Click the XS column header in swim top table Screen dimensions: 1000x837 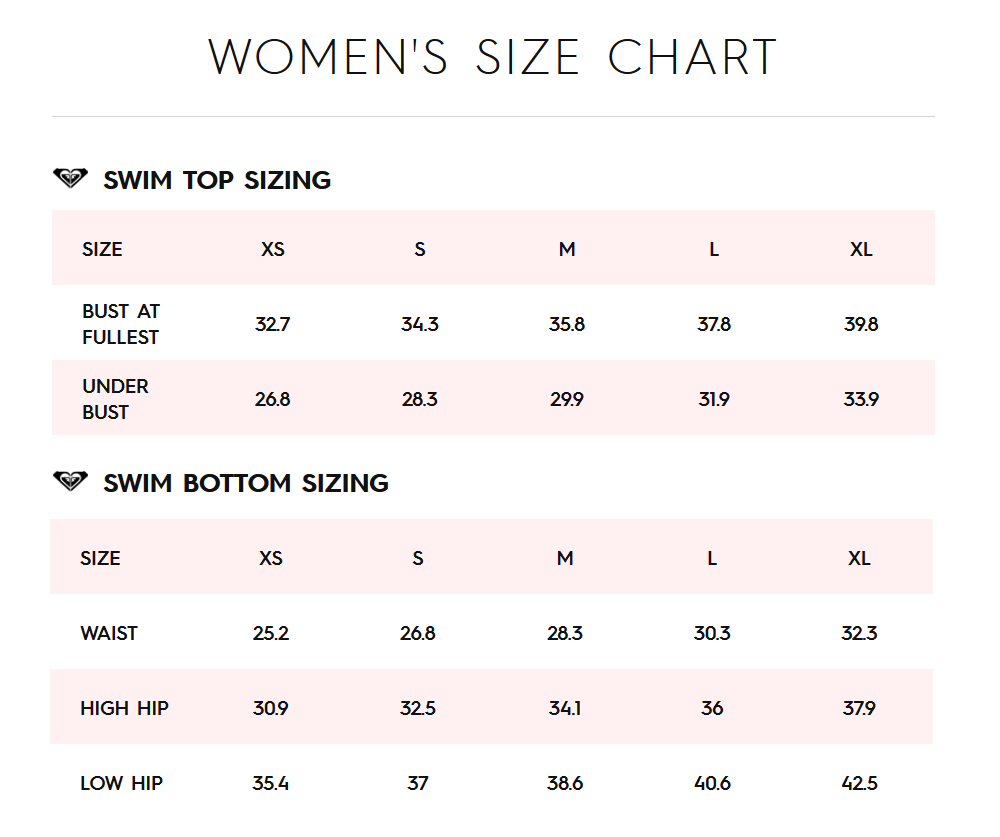point(272,249)
